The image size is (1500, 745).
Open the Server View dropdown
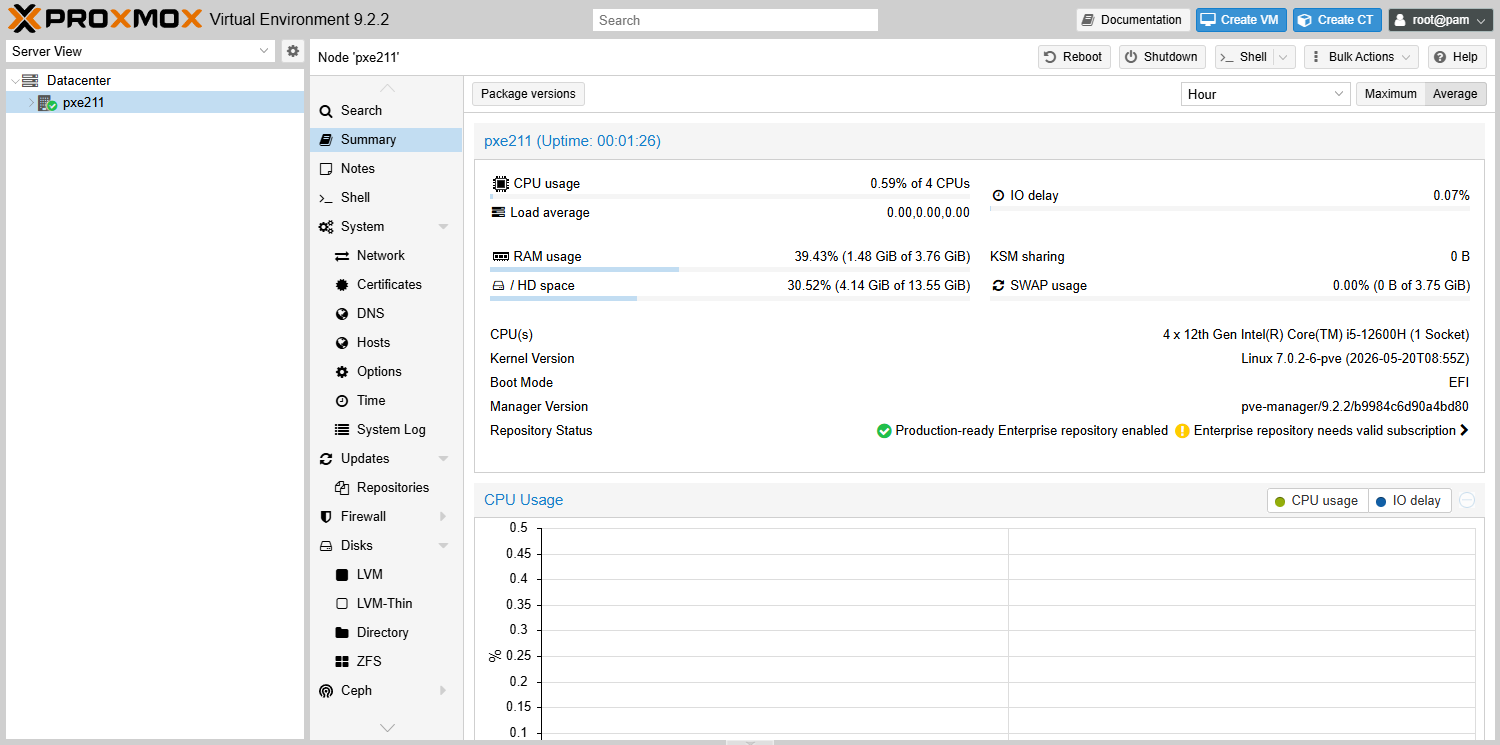(x=264, y=51)
